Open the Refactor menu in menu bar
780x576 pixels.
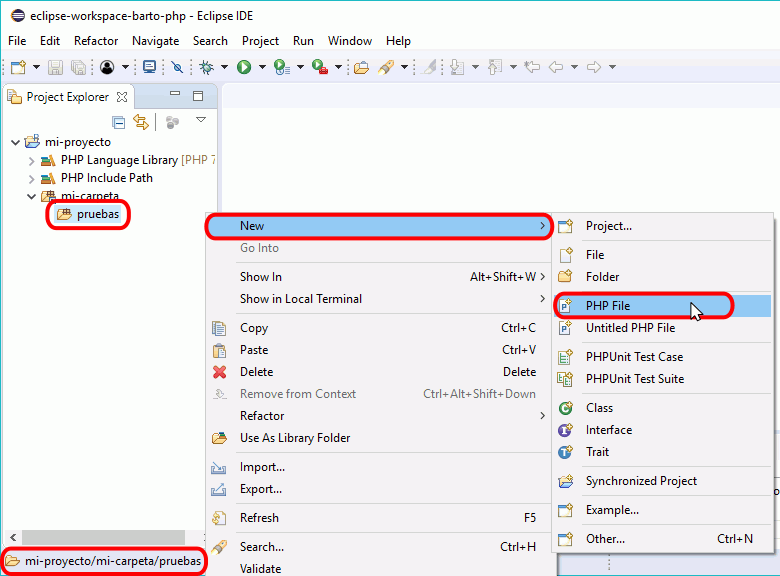coord(96,41)
